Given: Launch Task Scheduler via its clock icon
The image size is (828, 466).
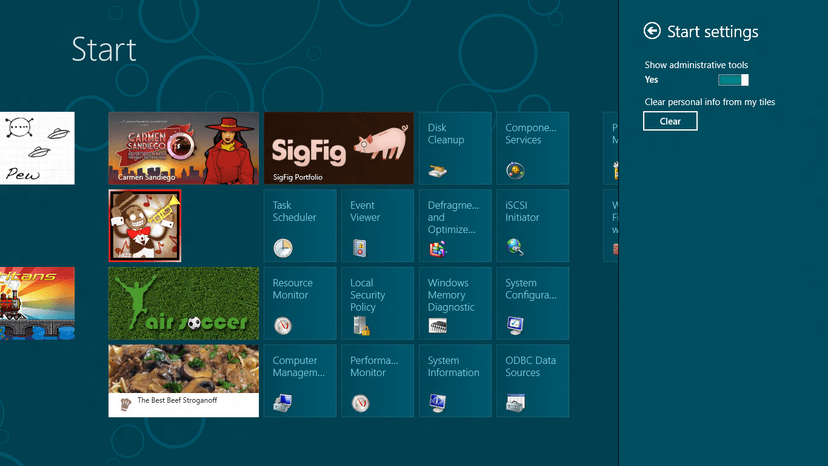Looking at the screenshot, I should [283, 248].
